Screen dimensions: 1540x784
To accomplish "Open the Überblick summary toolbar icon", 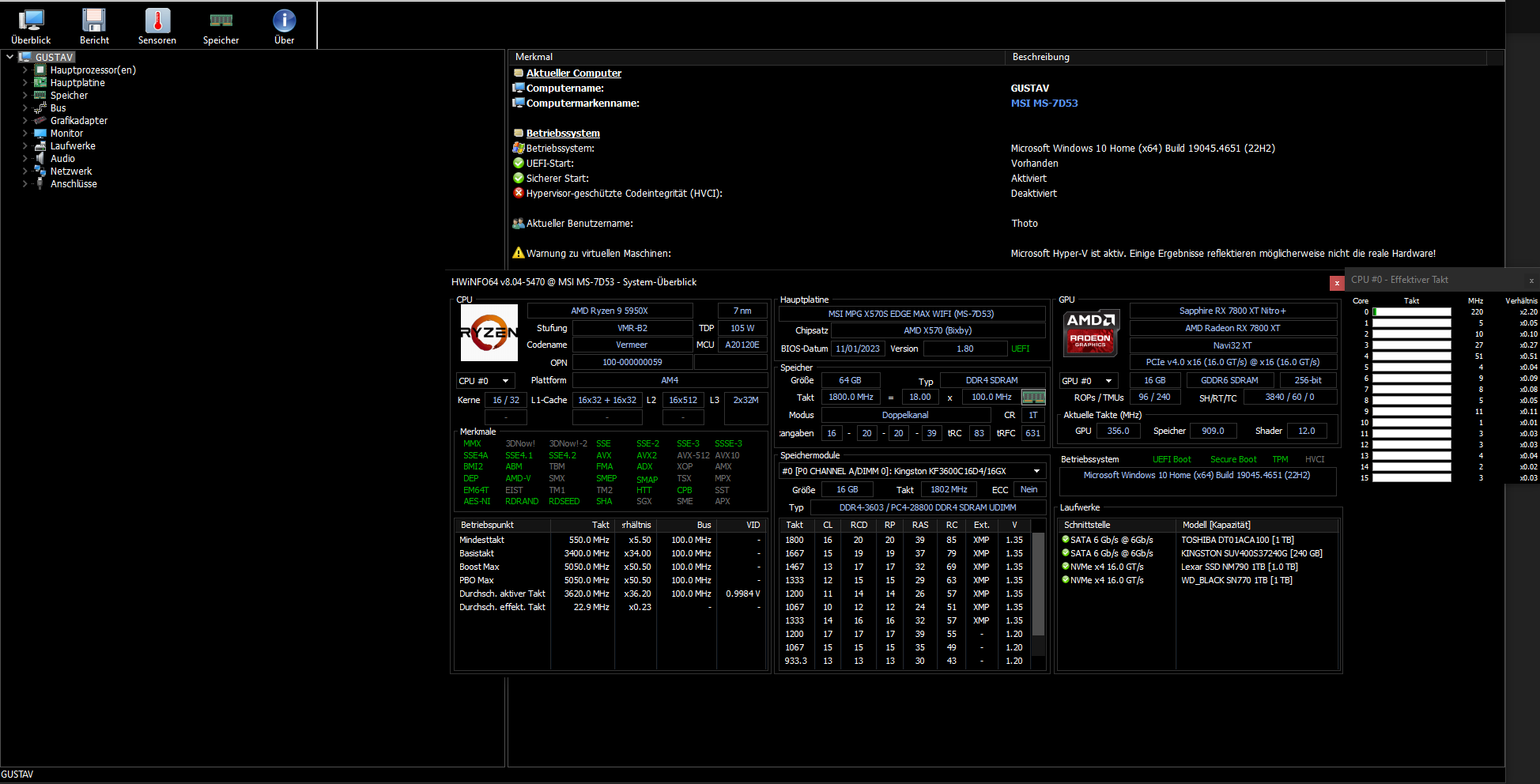I will [x=31, y=26].
